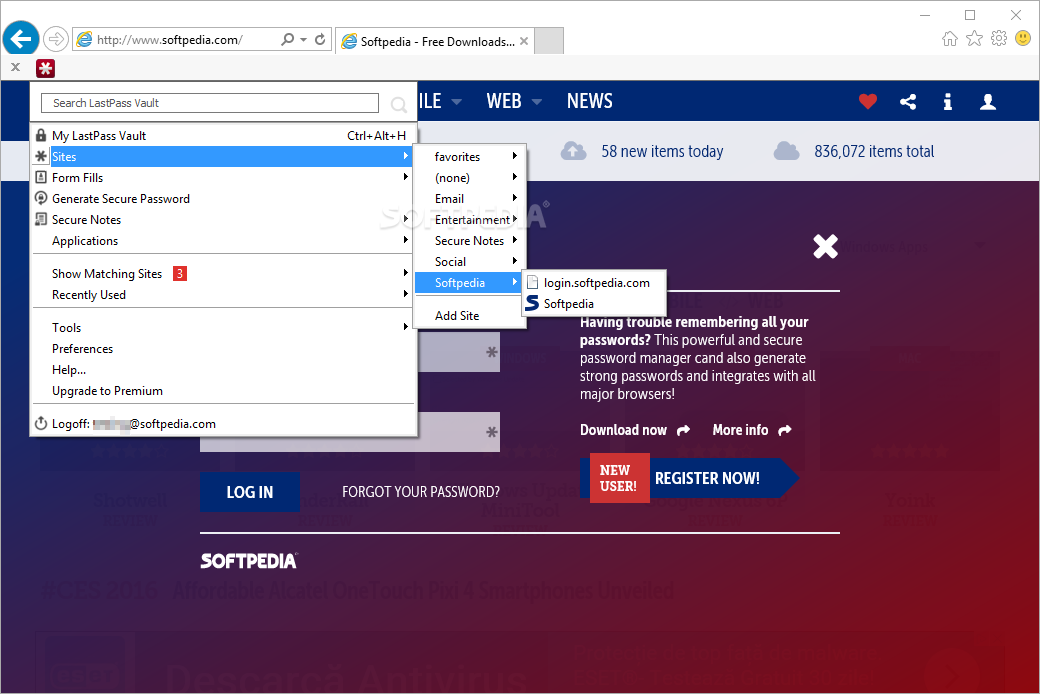Expand Tools submenu
This screenshot has width=1040, height=694.
point(224,328)
